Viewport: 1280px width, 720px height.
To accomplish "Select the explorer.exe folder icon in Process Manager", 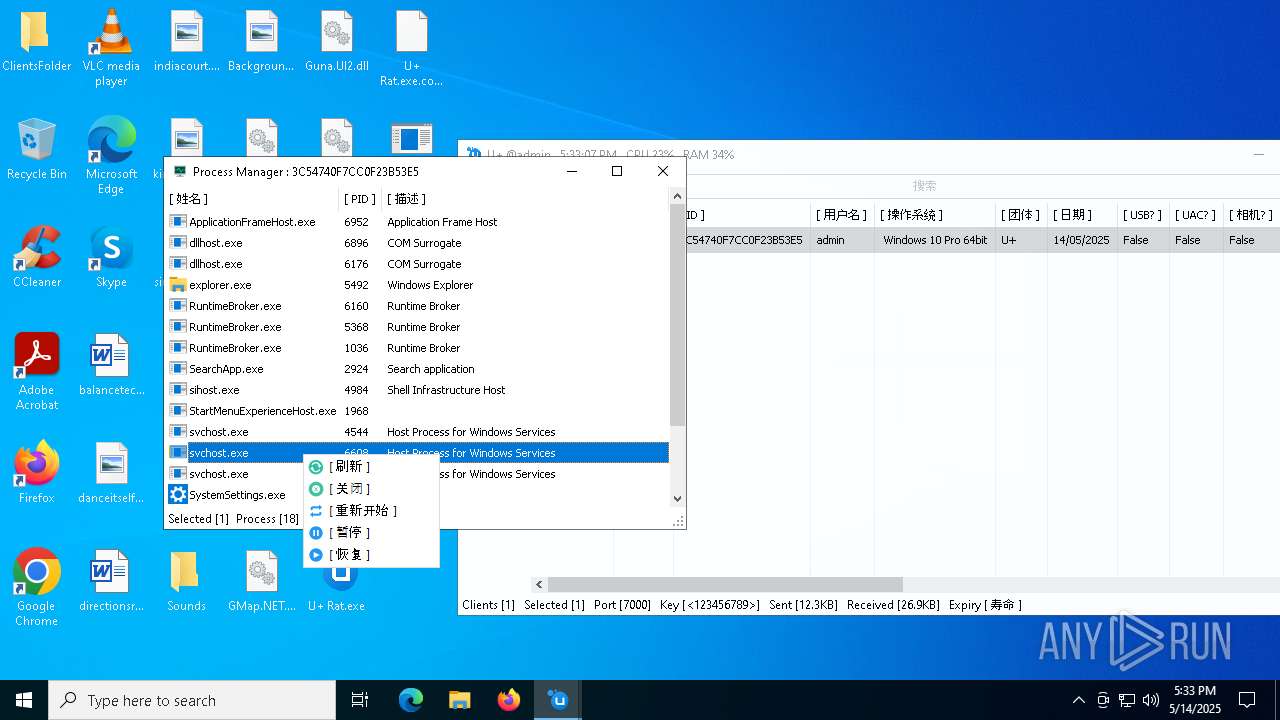I will (x=178, y=285).
